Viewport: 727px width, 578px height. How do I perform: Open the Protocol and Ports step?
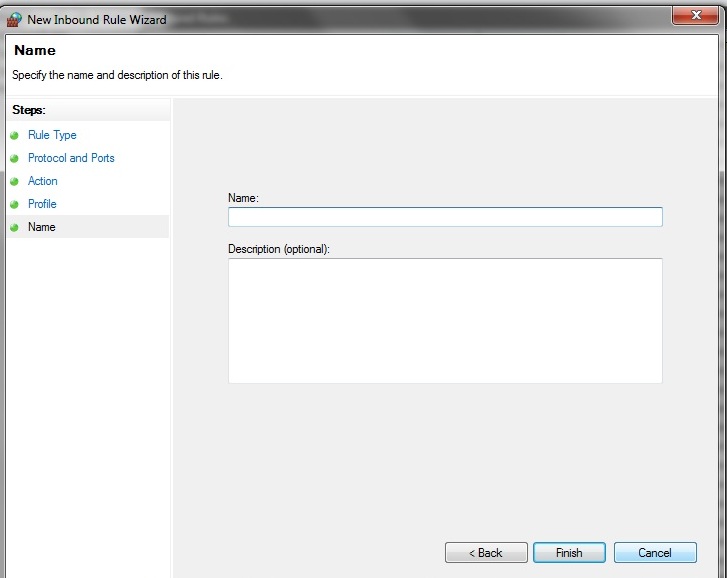tap(71, 158)
